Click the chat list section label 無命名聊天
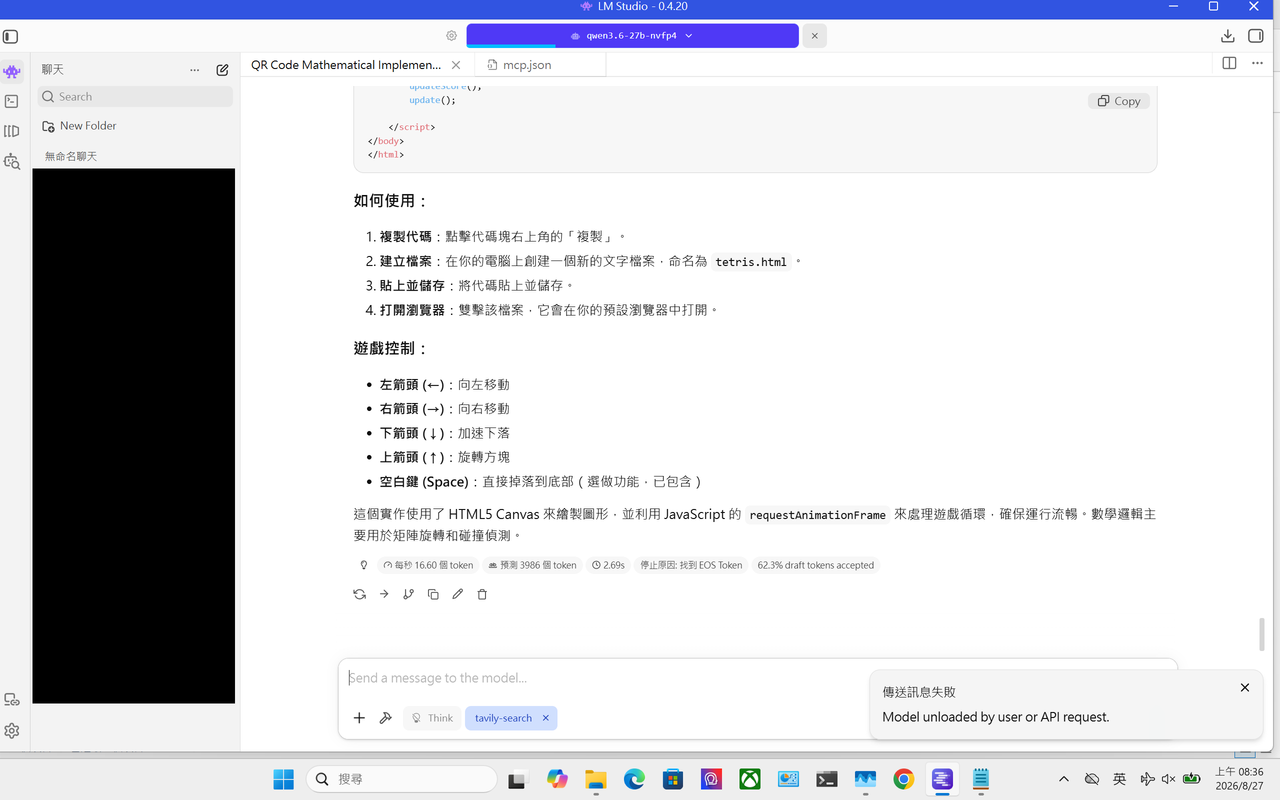The image size is (1280, 800). tap(71, 157)
